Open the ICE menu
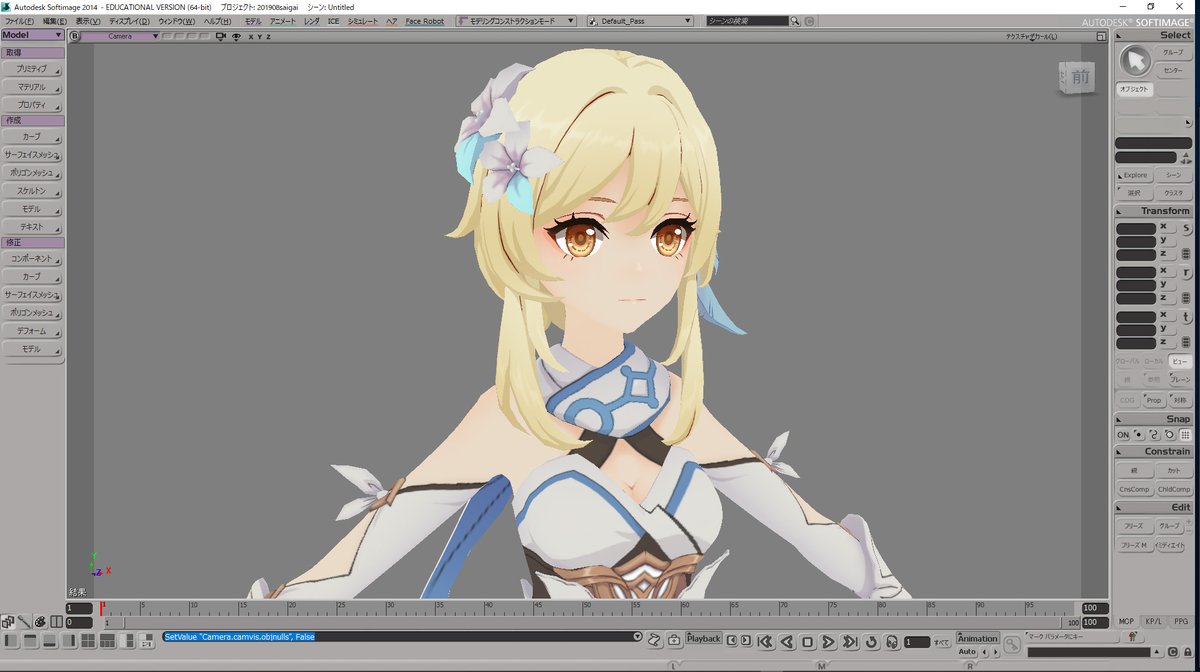This screenshot has height=672, width=1200. (333, 21)
